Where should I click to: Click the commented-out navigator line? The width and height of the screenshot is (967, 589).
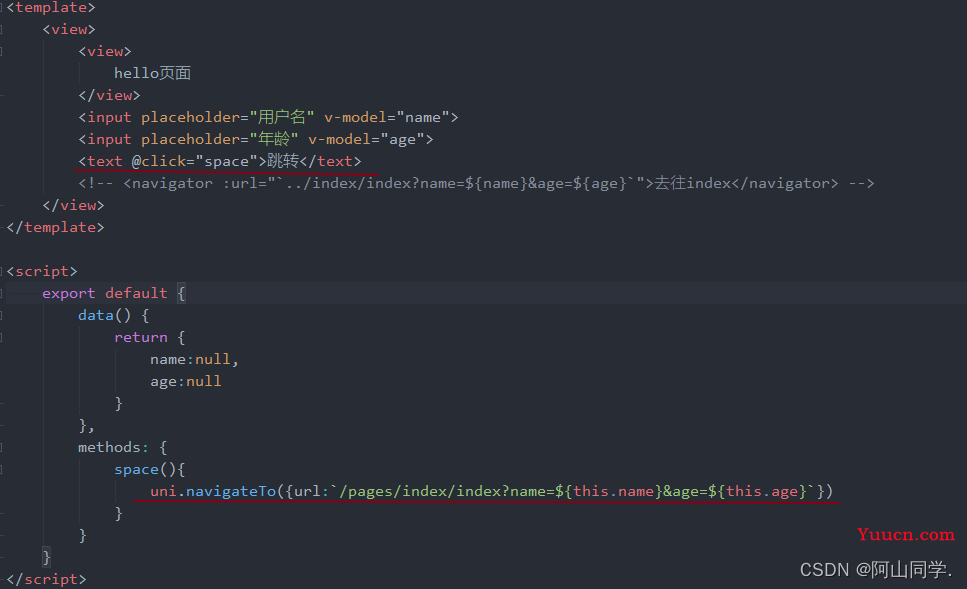click(x=476, y=183)
